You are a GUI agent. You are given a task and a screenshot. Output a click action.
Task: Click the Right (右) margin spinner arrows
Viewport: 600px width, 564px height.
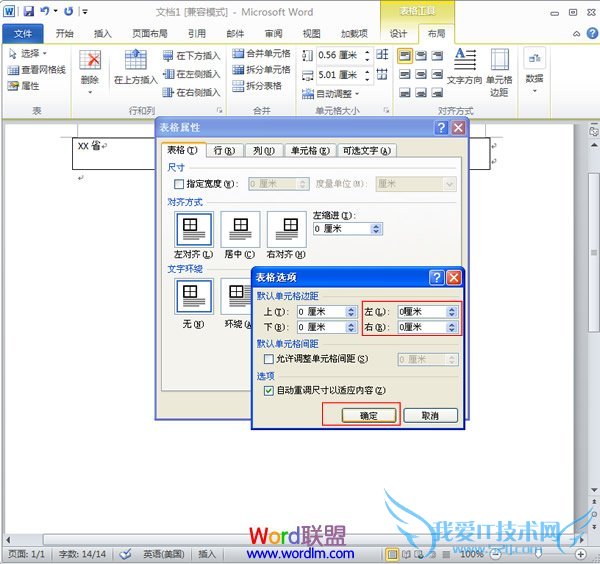(x=452, y=327)
